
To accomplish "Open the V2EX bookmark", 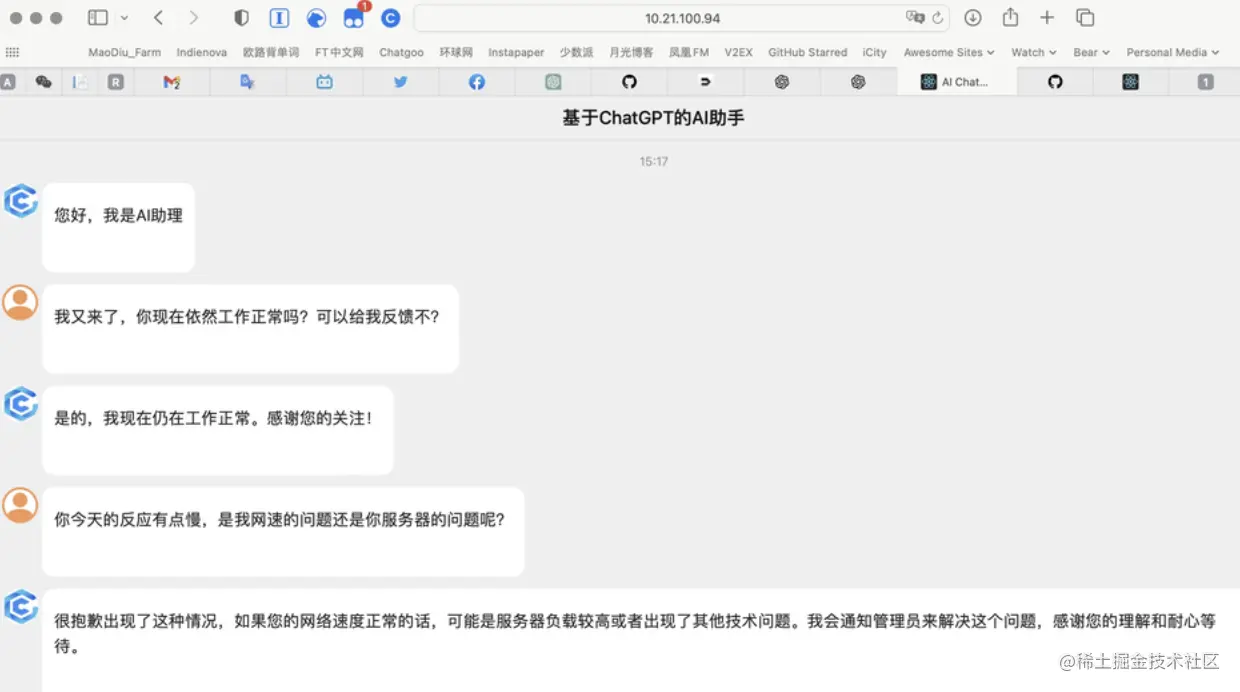I will [738, 52].
